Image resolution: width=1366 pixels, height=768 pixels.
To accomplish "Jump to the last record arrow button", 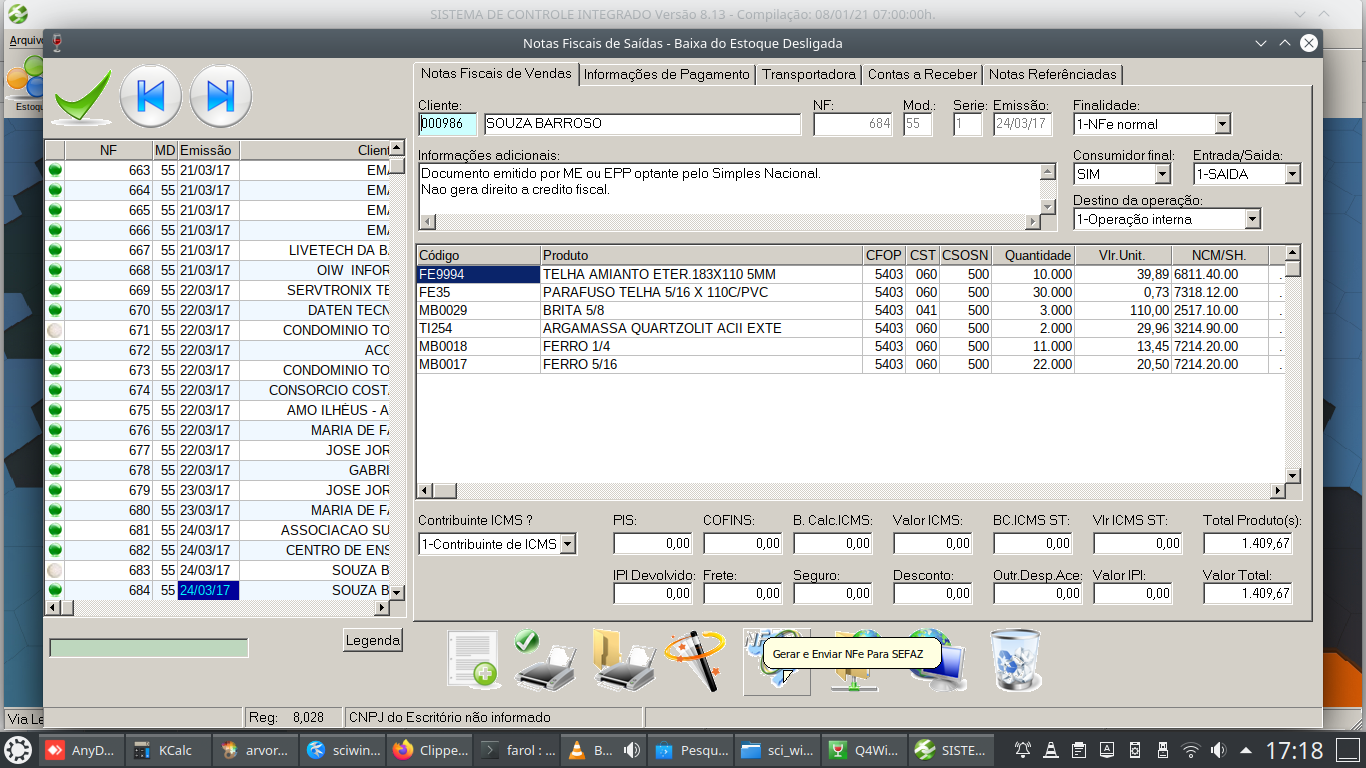I will (220, 96).
